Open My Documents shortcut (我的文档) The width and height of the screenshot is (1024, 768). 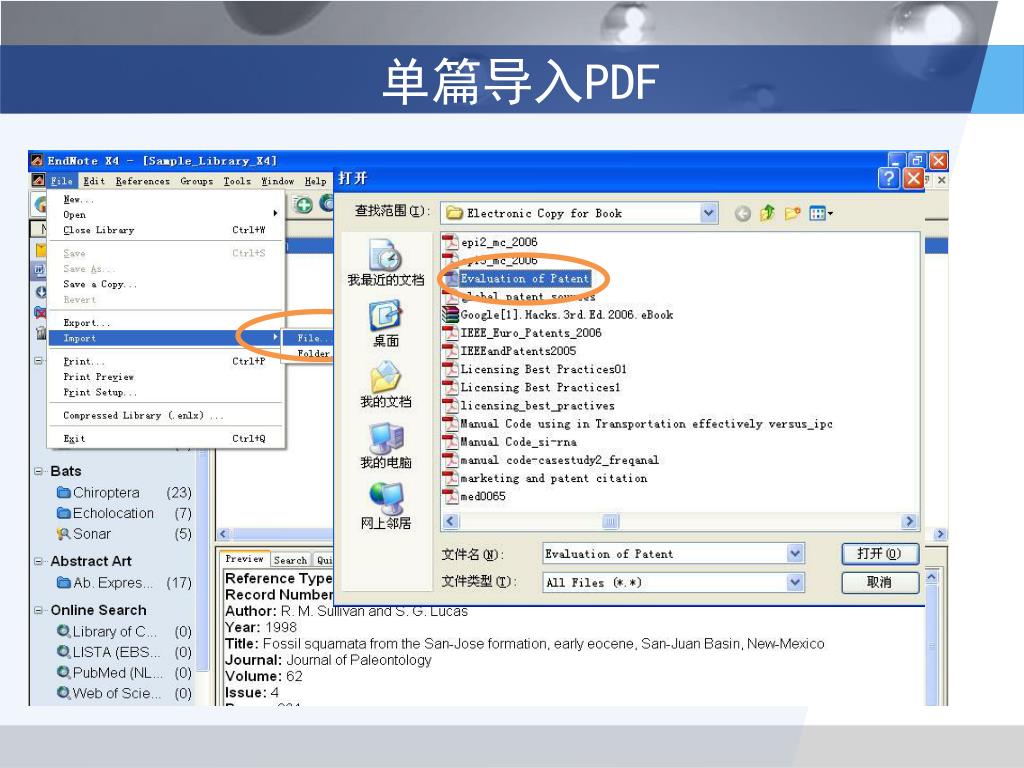386,385
